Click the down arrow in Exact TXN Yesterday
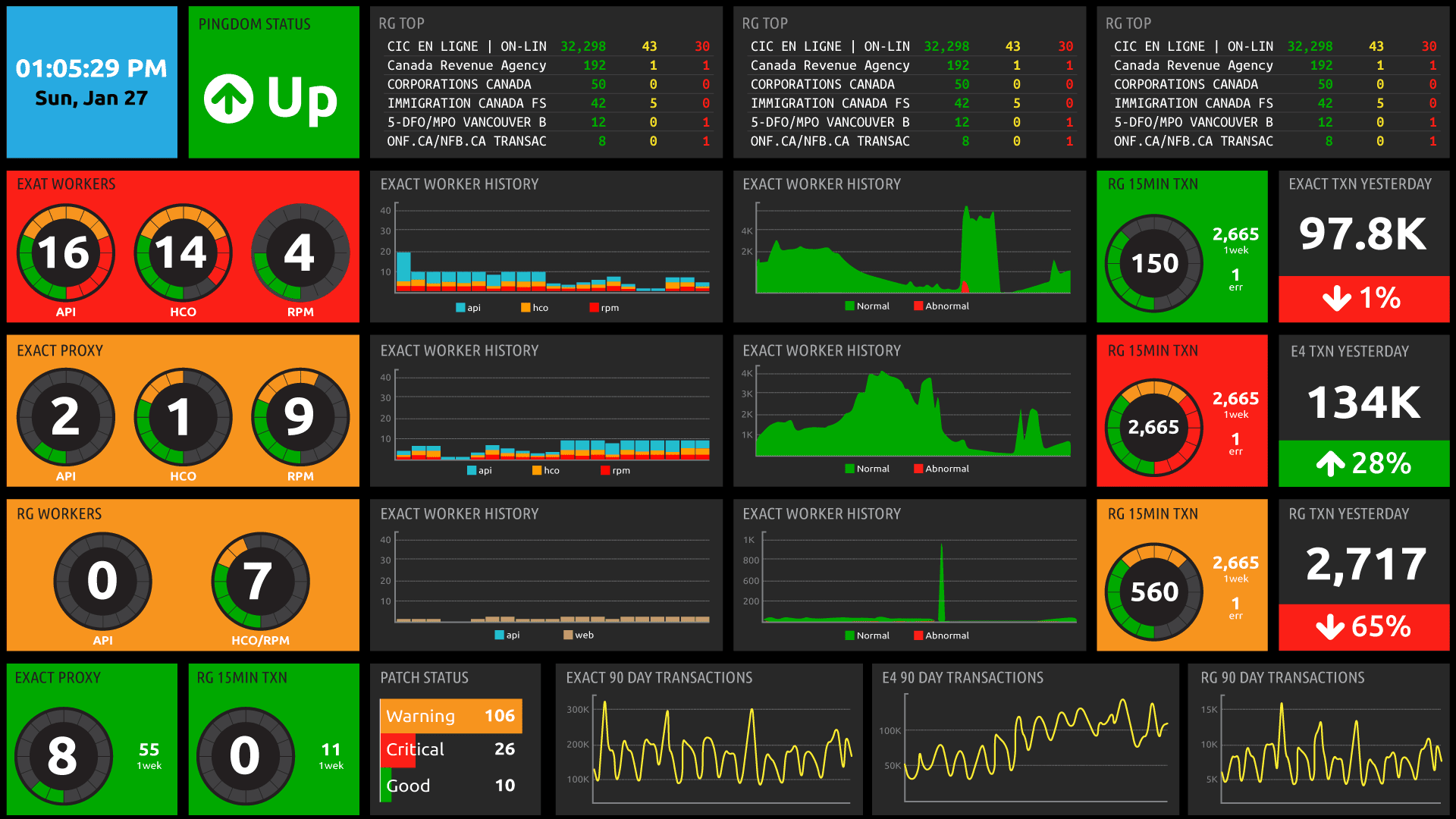 [x=1336, y=298]
